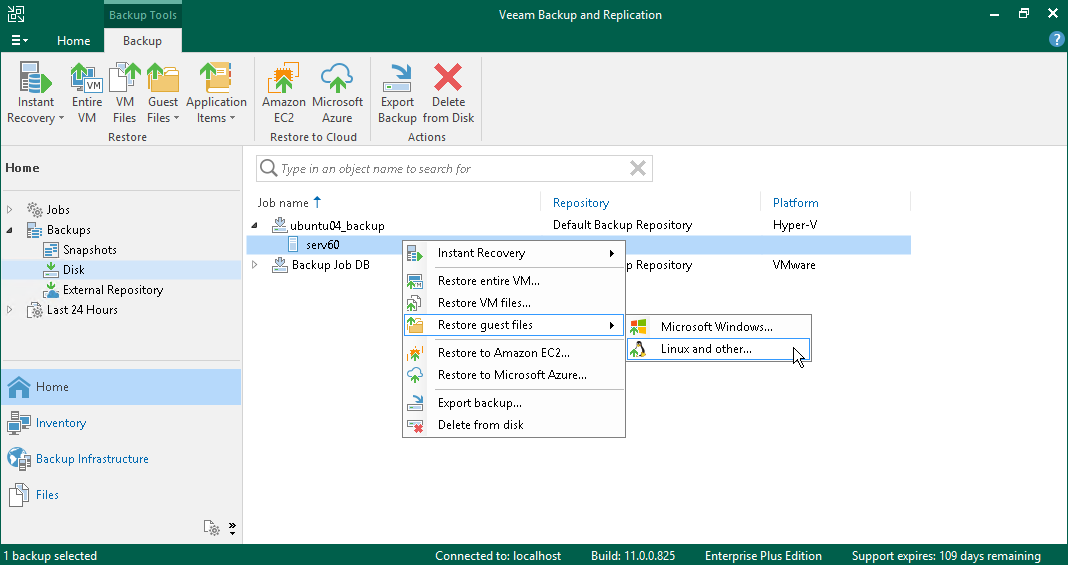Image resolution: width=1068 pixels, height=565 pixels.
Task: Select External Repository in the tree
Action: (112, 290)
